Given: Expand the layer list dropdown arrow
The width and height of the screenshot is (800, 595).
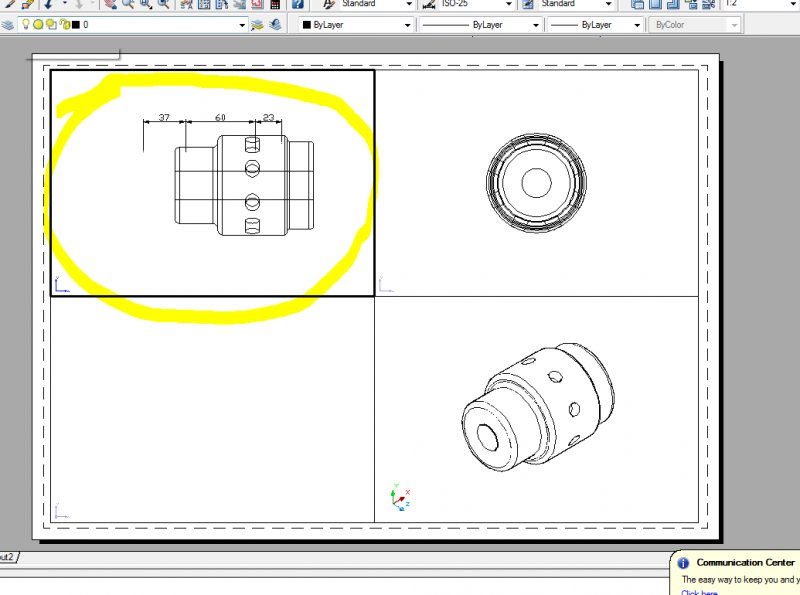Looking at the screenshot, I should 242,24.
